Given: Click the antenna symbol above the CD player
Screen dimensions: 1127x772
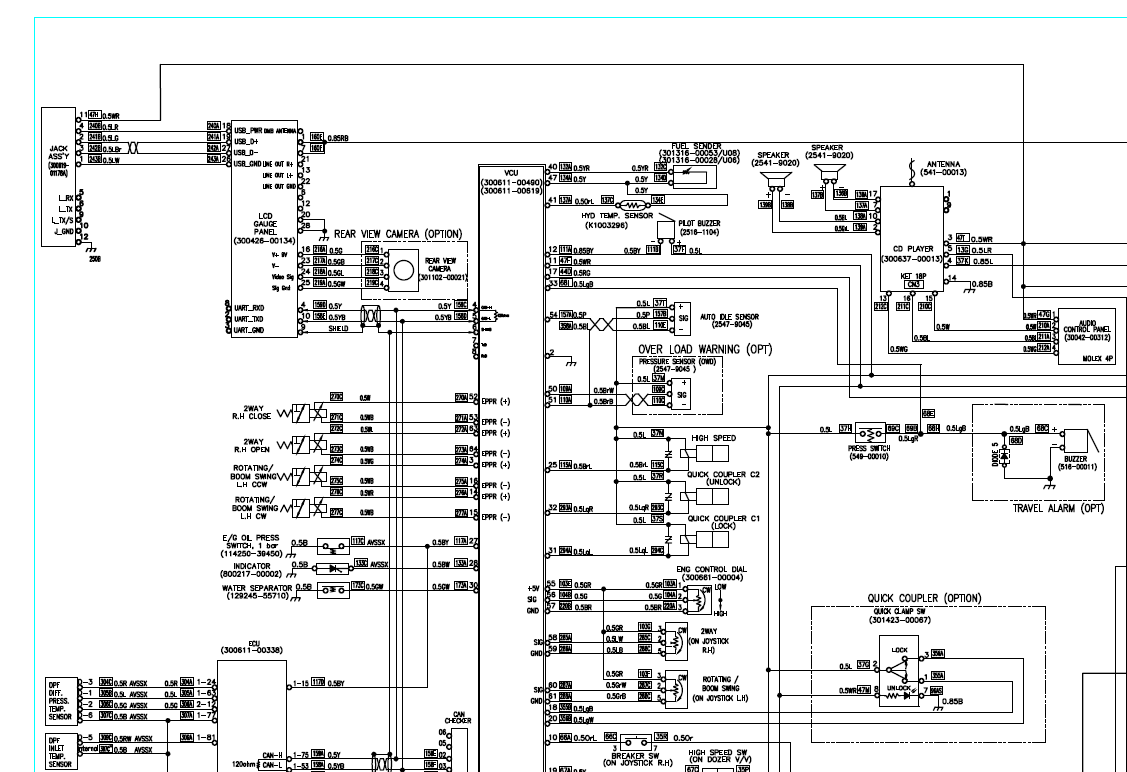Looking at the screenshot, I should pos(911,170).
